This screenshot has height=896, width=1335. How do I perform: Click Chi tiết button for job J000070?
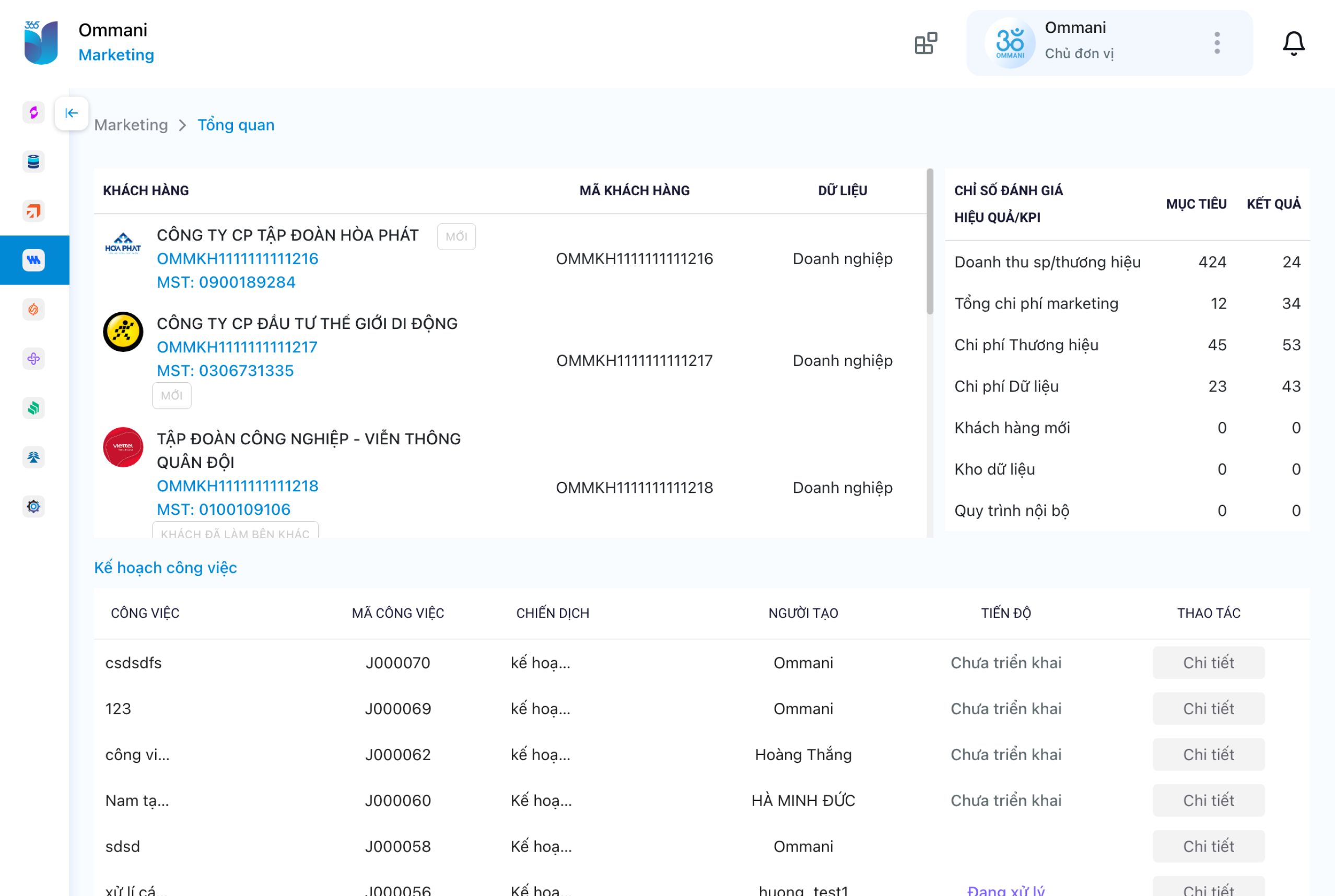1208,663
